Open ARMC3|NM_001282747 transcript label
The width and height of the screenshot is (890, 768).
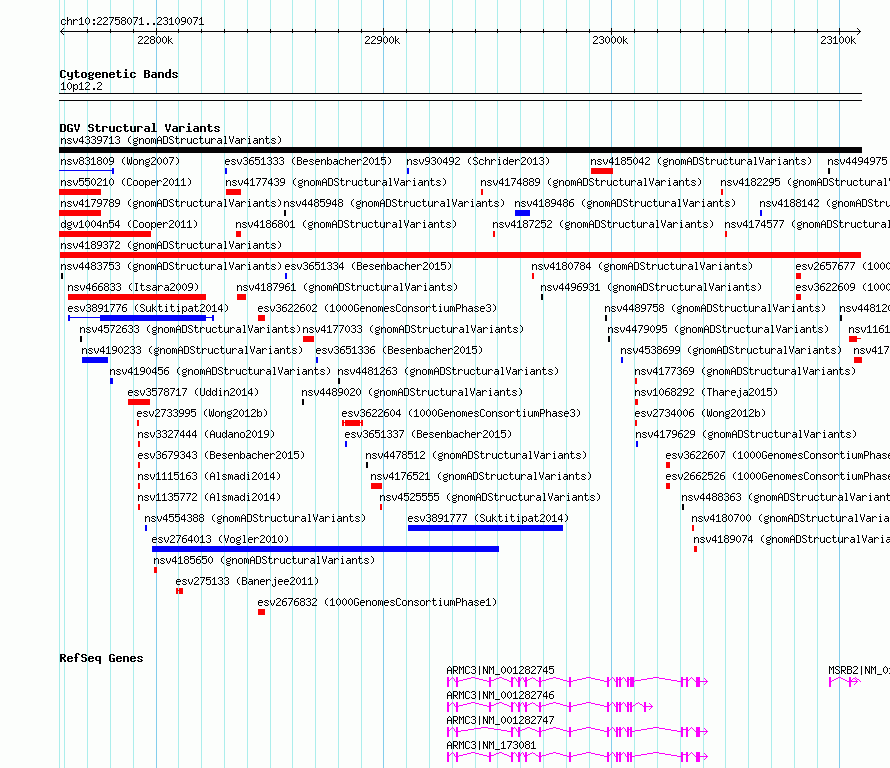point(500,720)
